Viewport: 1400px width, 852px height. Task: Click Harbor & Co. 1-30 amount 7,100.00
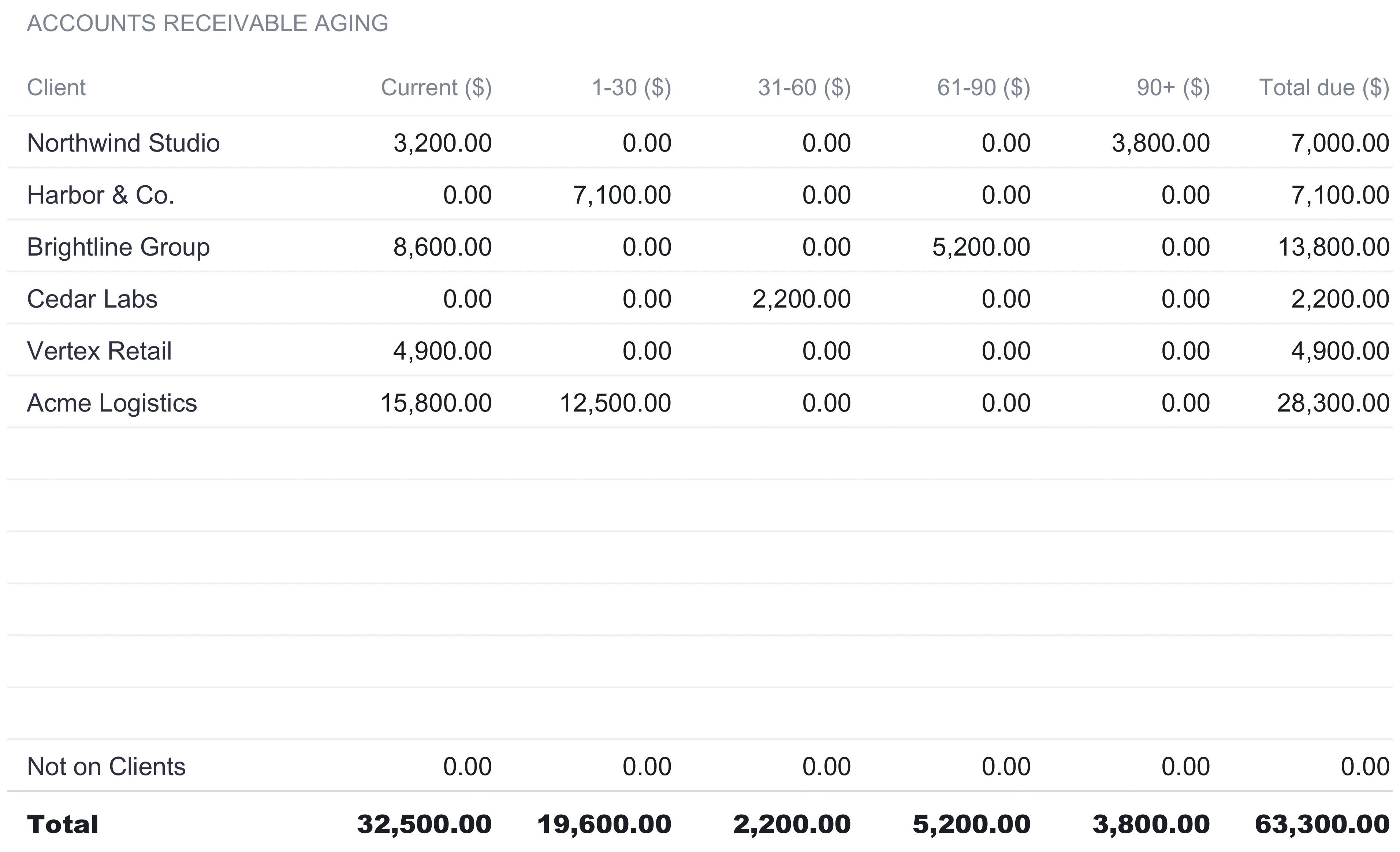click(622, 196)
